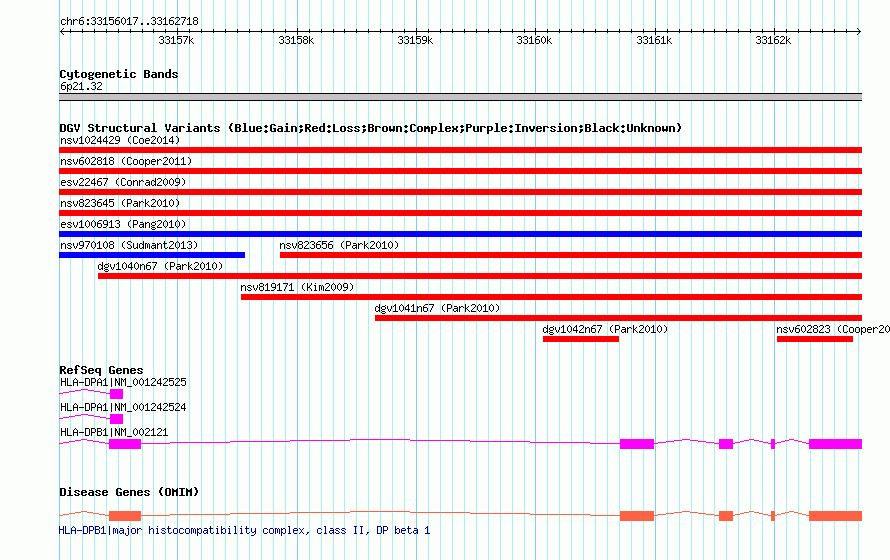This screenshot has width=890, height=560.
Task: Click the last orange OMIM exon block
Action: (x=836, y=516)
